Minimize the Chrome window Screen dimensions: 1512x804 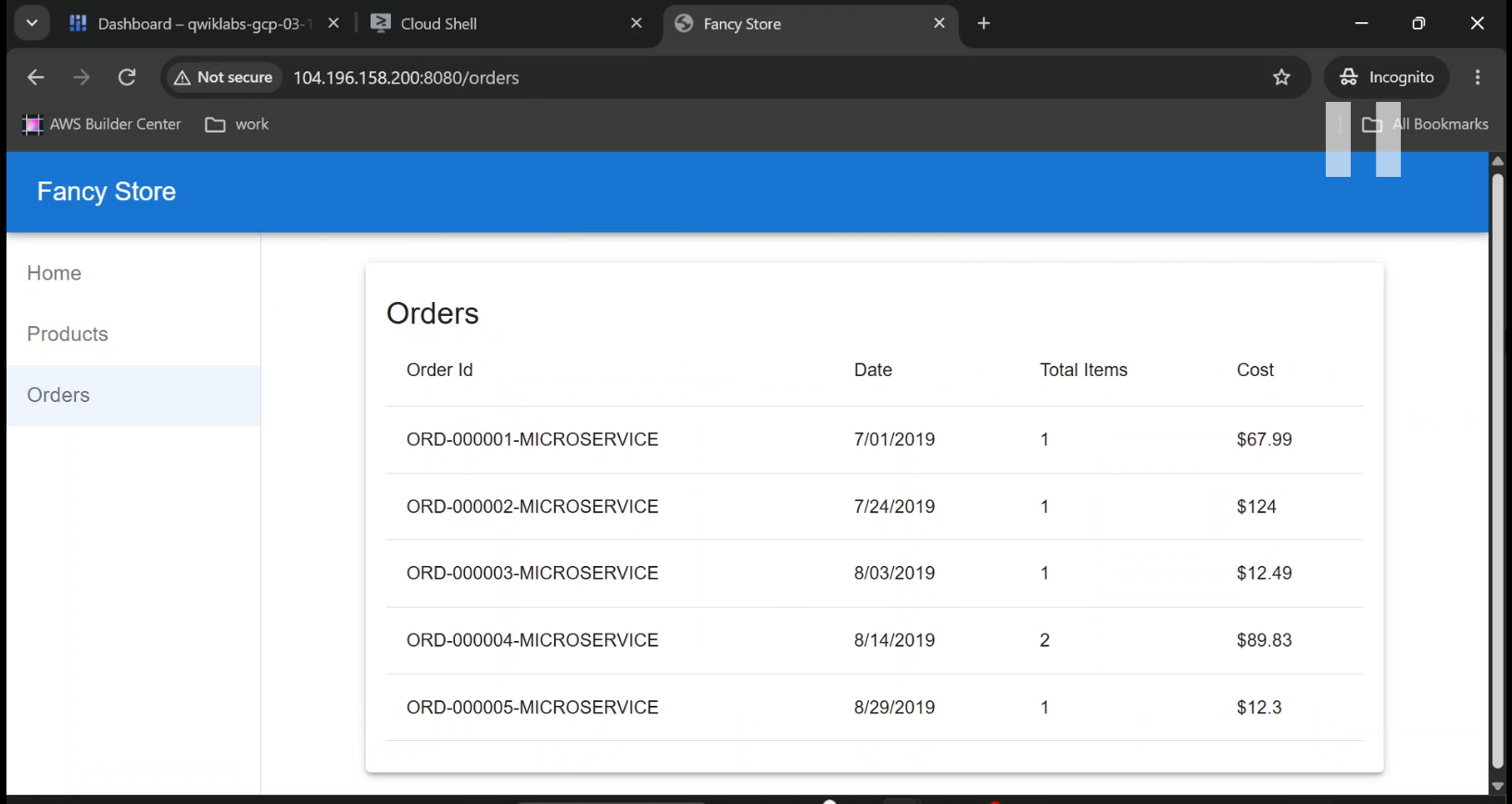pyautogui.click(x=1361, y=24)
